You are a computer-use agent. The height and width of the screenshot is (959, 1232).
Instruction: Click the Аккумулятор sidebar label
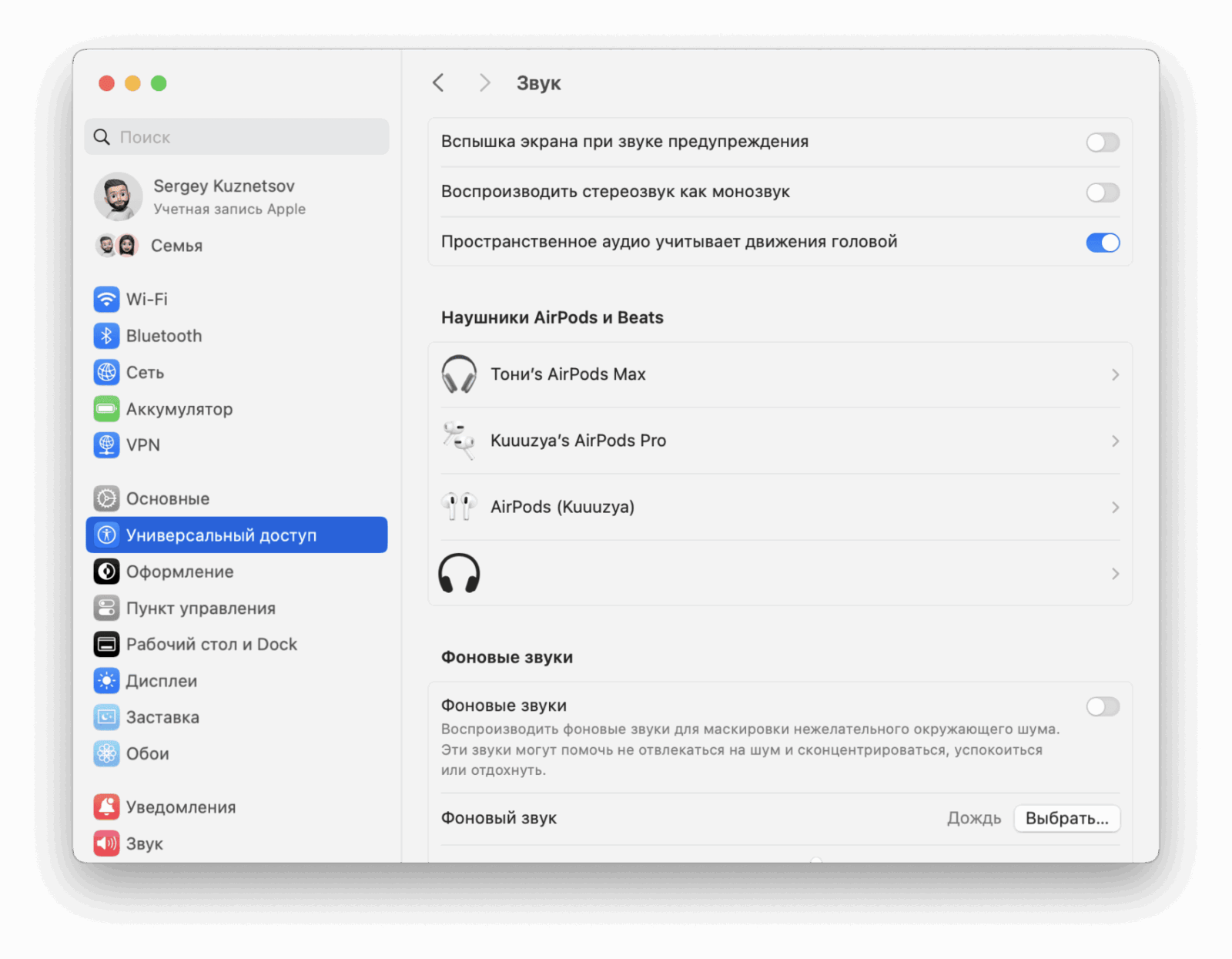(179, 409)
